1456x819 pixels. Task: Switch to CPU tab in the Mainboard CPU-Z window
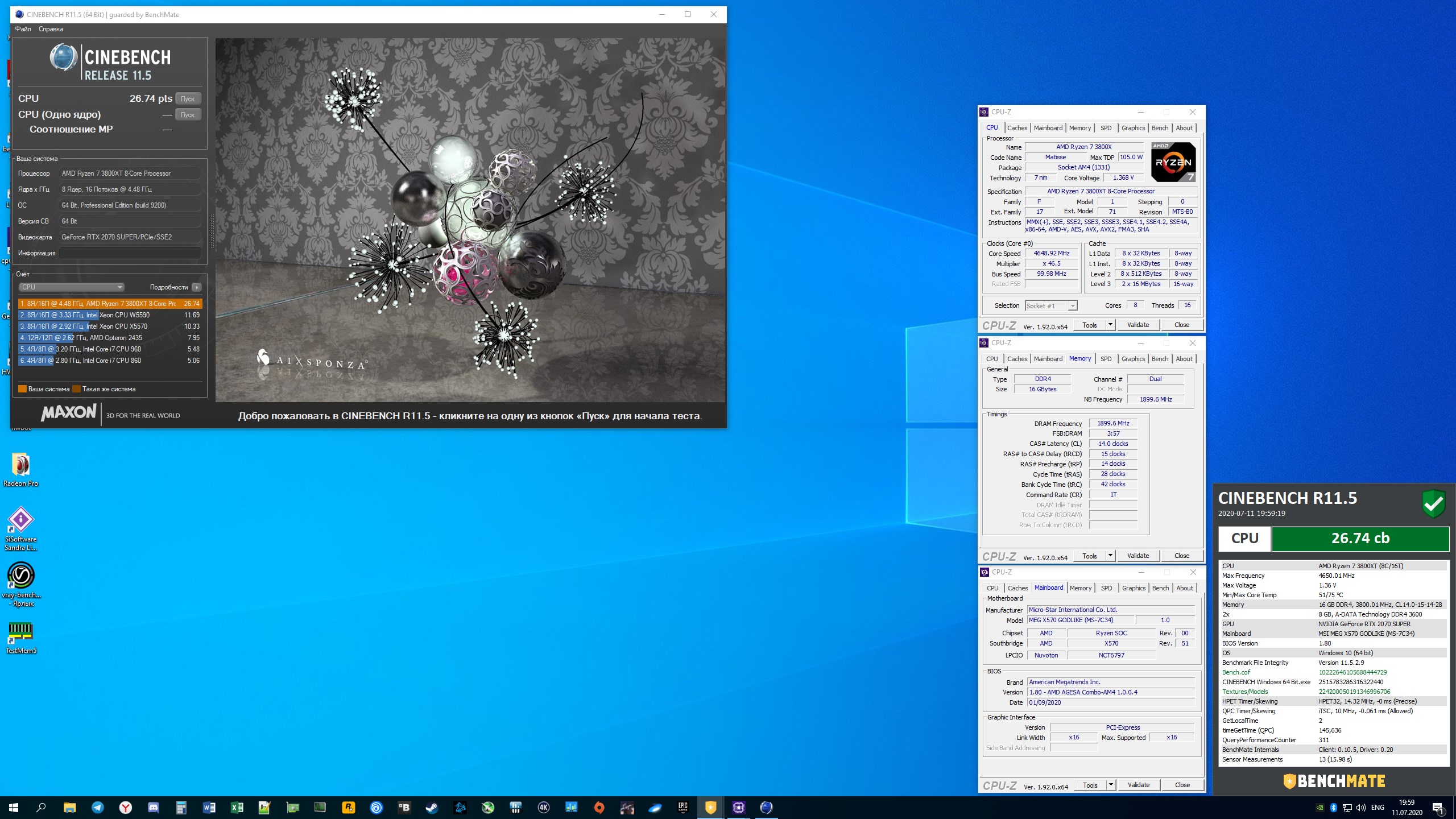coord(992,588)
